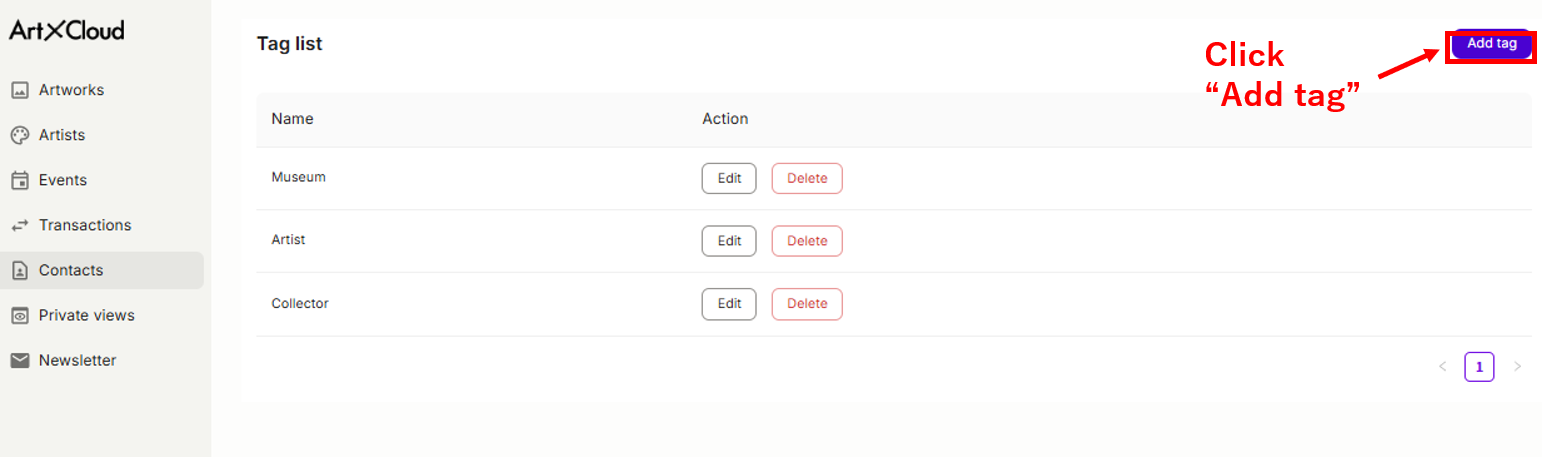Click the Newsletter envelope icon
The width and height of the screenshot is (1567, 457).
[x=19, y=360]
